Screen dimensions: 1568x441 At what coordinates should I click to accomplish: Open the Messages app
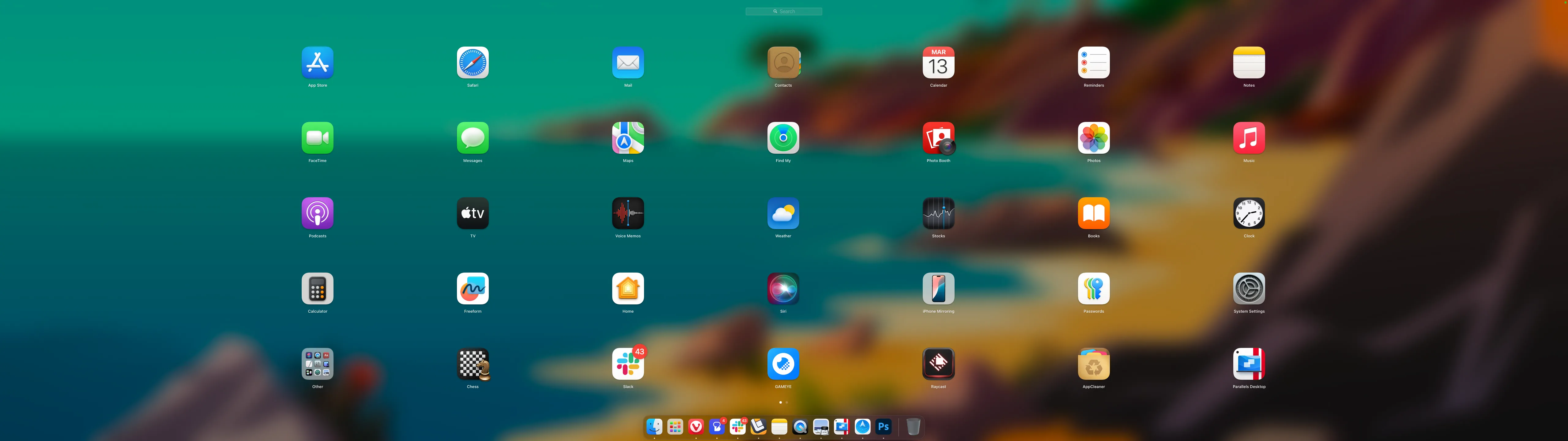[472, 138]
